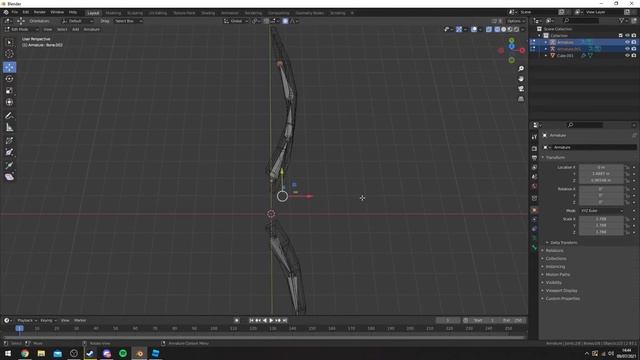This screenshot has height=360, width=640.
Task: Open the Render menu
Action: click(40, 12)
